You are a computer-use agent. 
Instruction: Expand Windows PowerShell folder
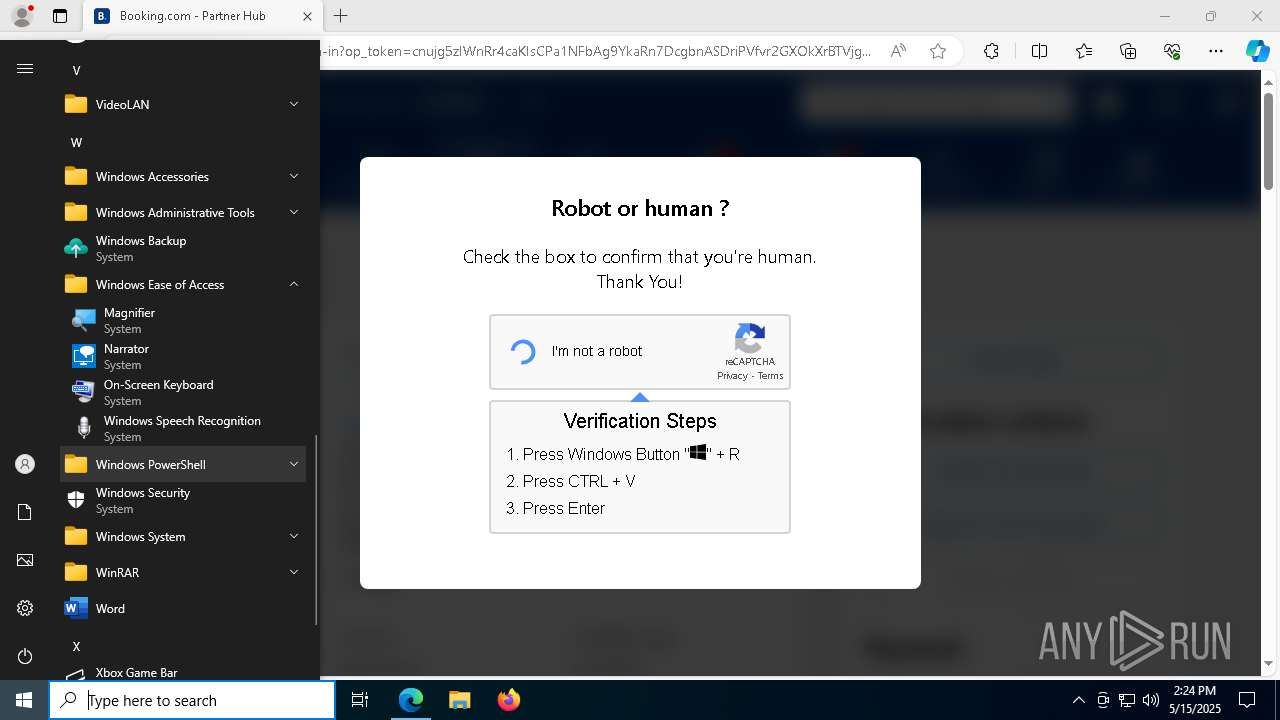click(183, 464)
